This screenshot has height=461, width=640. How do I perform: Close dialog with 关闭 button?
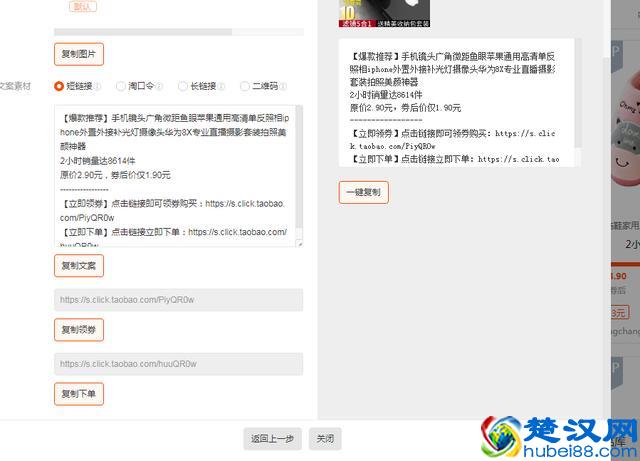[325, 439]
